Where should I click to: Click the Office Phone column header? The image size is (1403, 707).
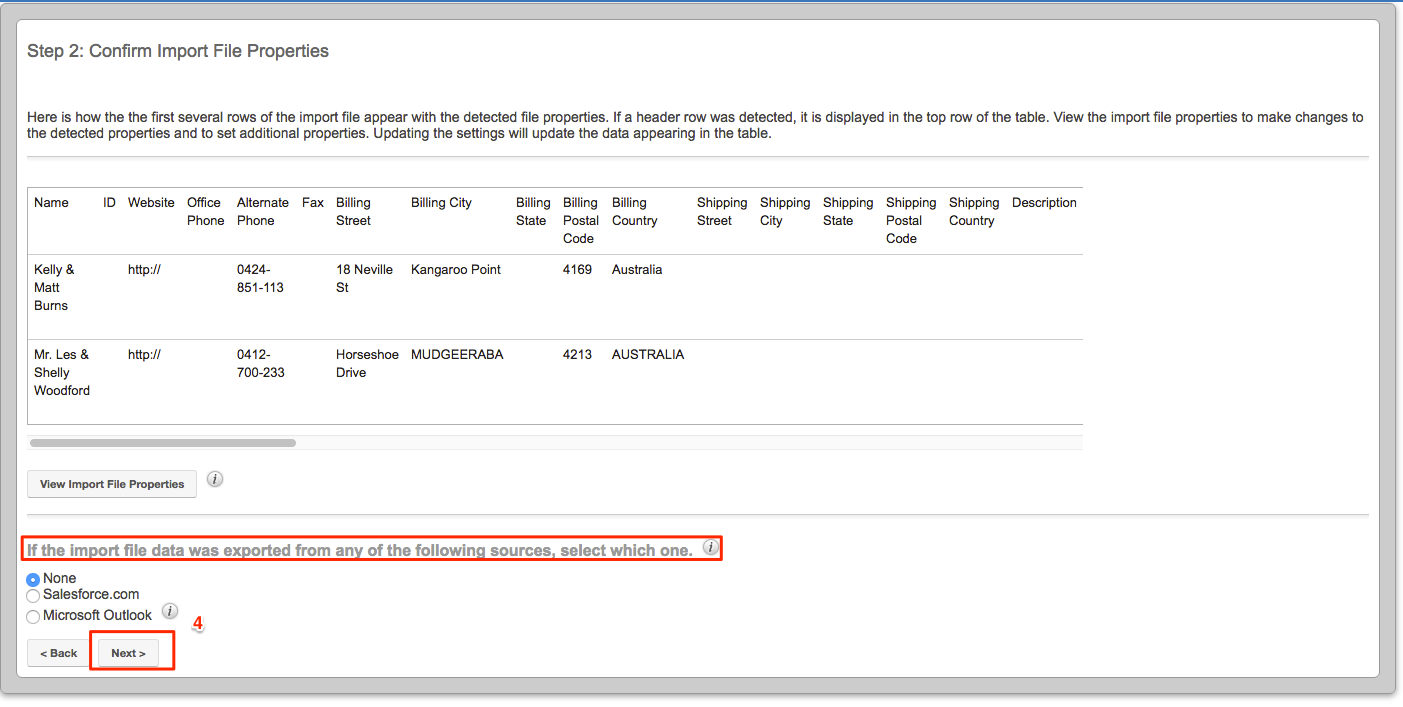pos(206,211)
